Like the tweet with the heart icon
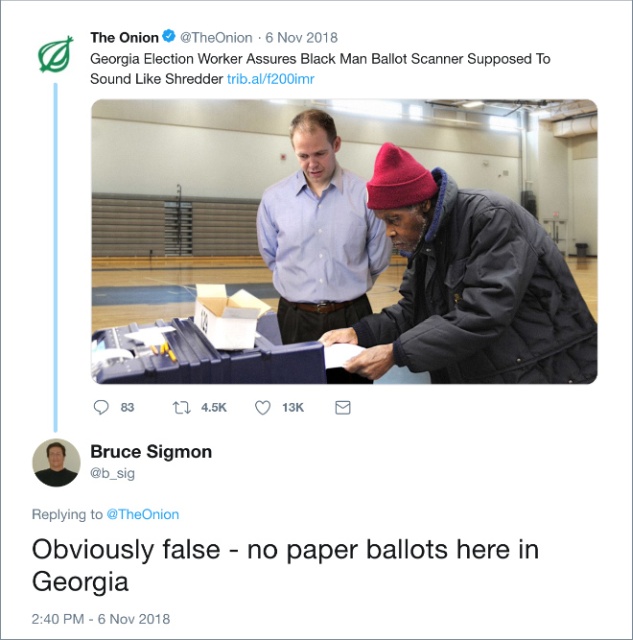 coord(263,407)
